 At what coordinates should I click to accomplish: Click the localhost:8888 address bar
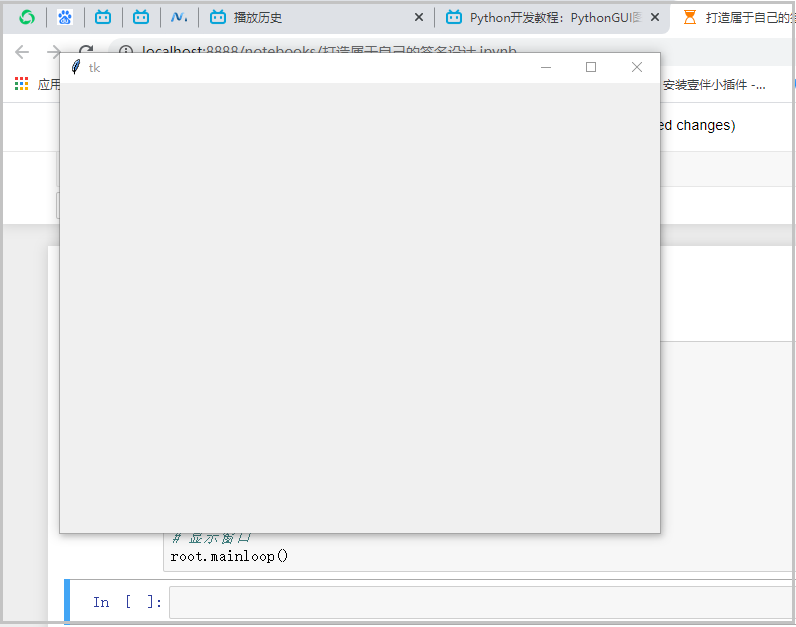point(328,49)
